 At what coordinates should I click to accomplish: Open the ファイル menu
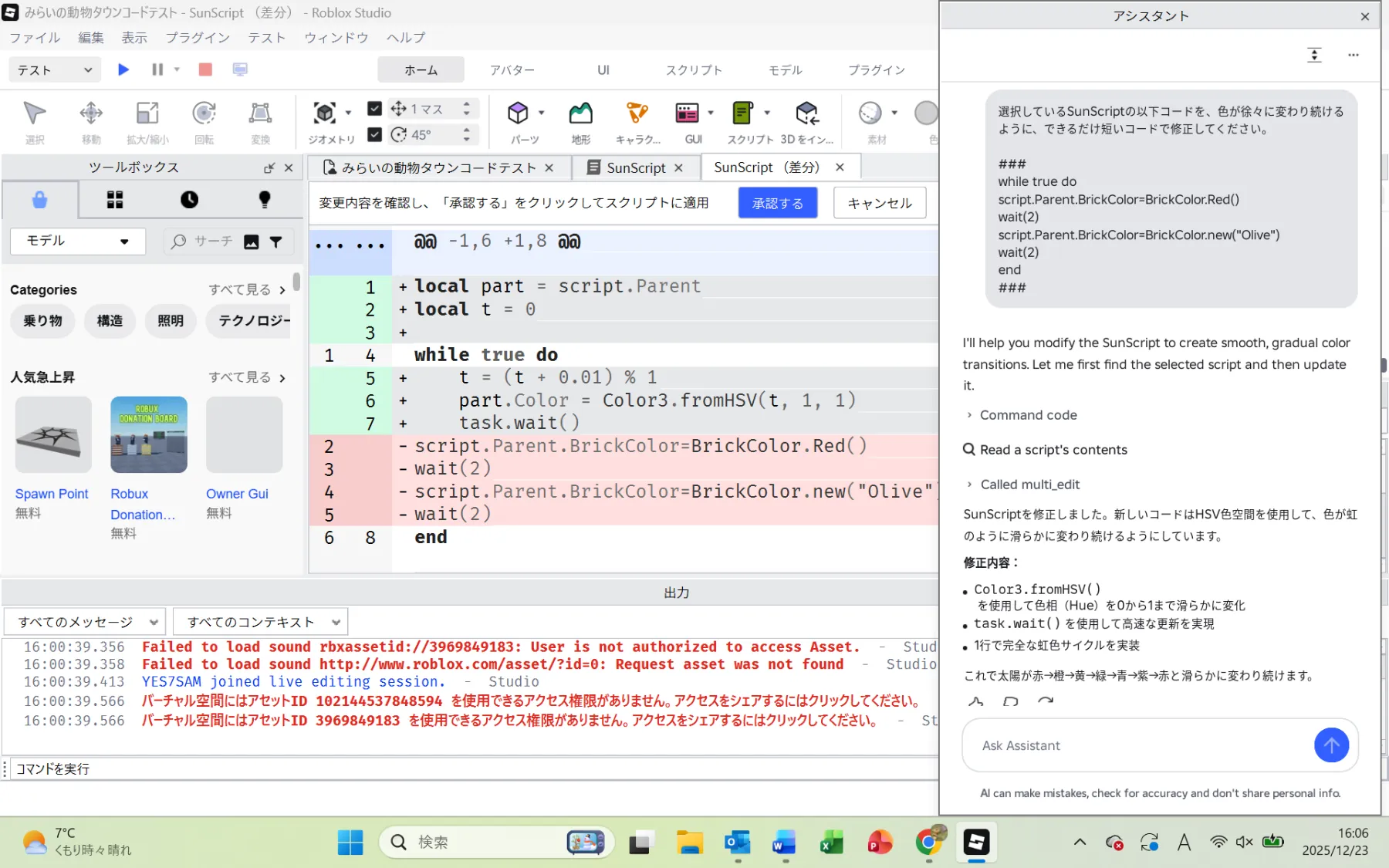(35, 38)
